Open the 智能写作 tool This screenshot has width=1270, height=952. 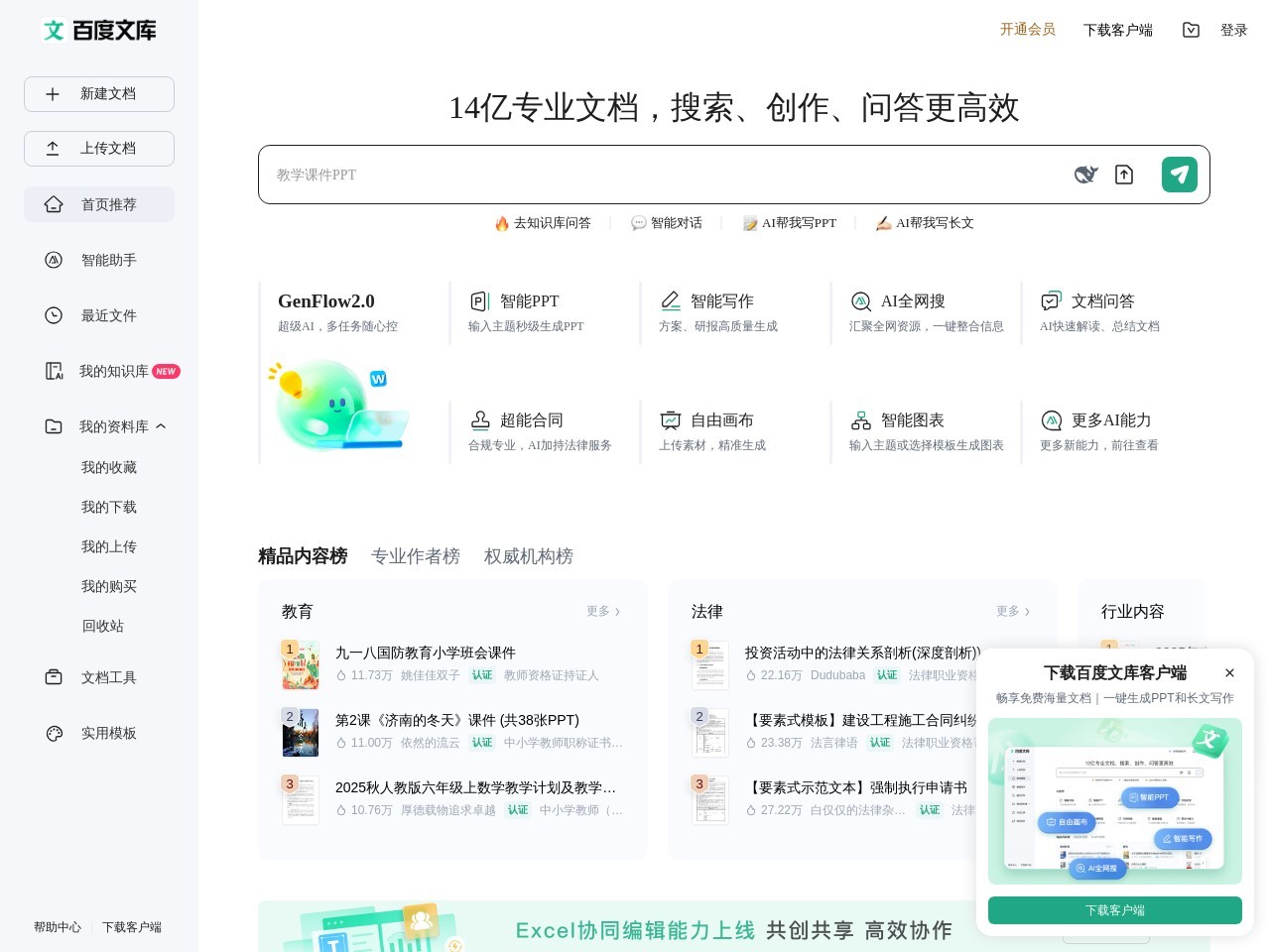pyautogui.click(x=719, y=311)
